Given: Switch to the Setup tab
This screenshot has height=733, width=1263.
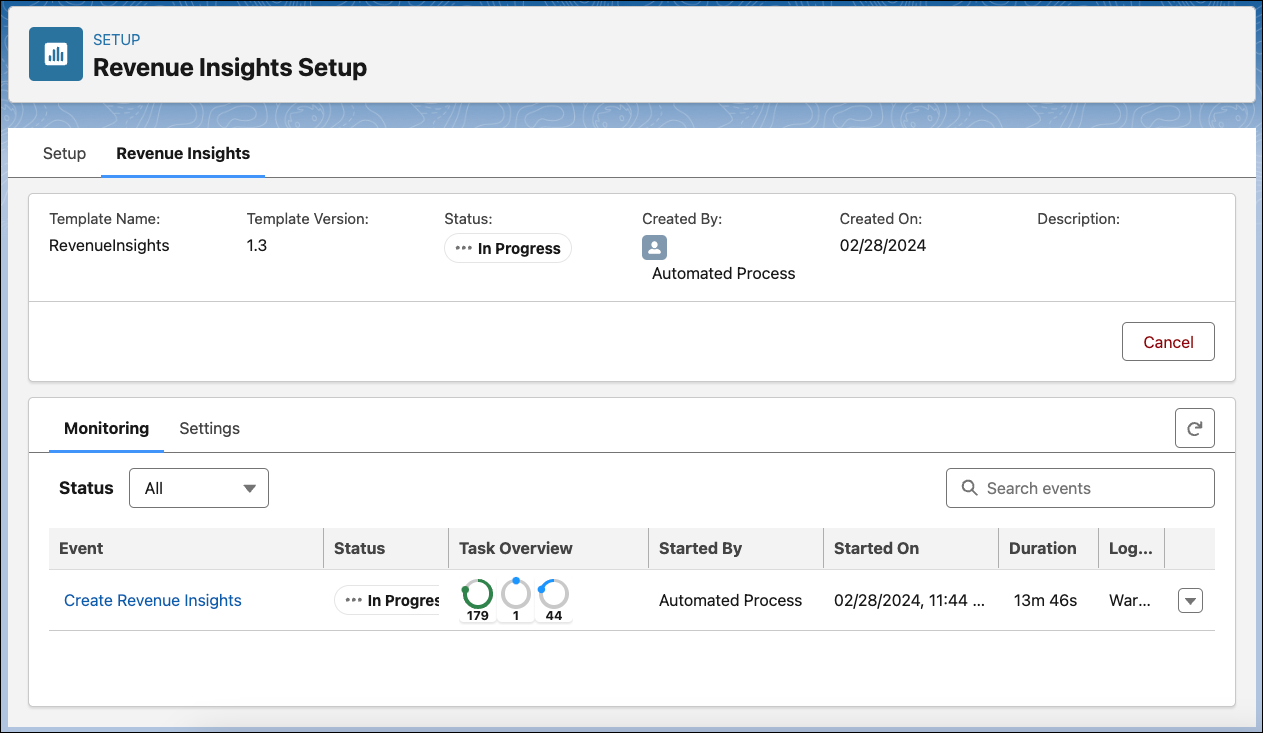Looking at the screenshot, I should click(64, 154).
